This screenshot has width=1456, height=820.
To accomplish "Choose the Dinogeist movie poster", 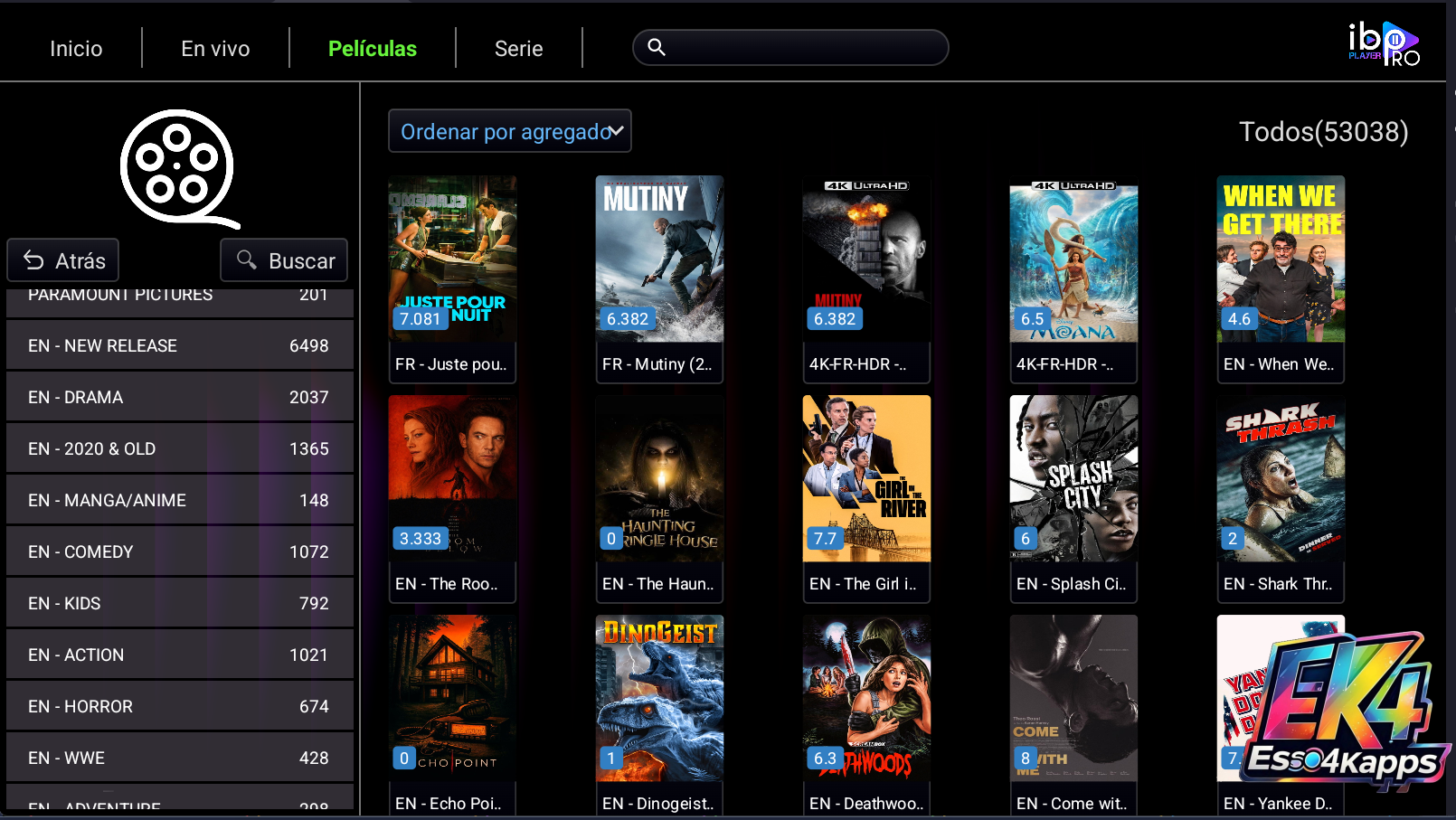I will click(x=659, y=698).
